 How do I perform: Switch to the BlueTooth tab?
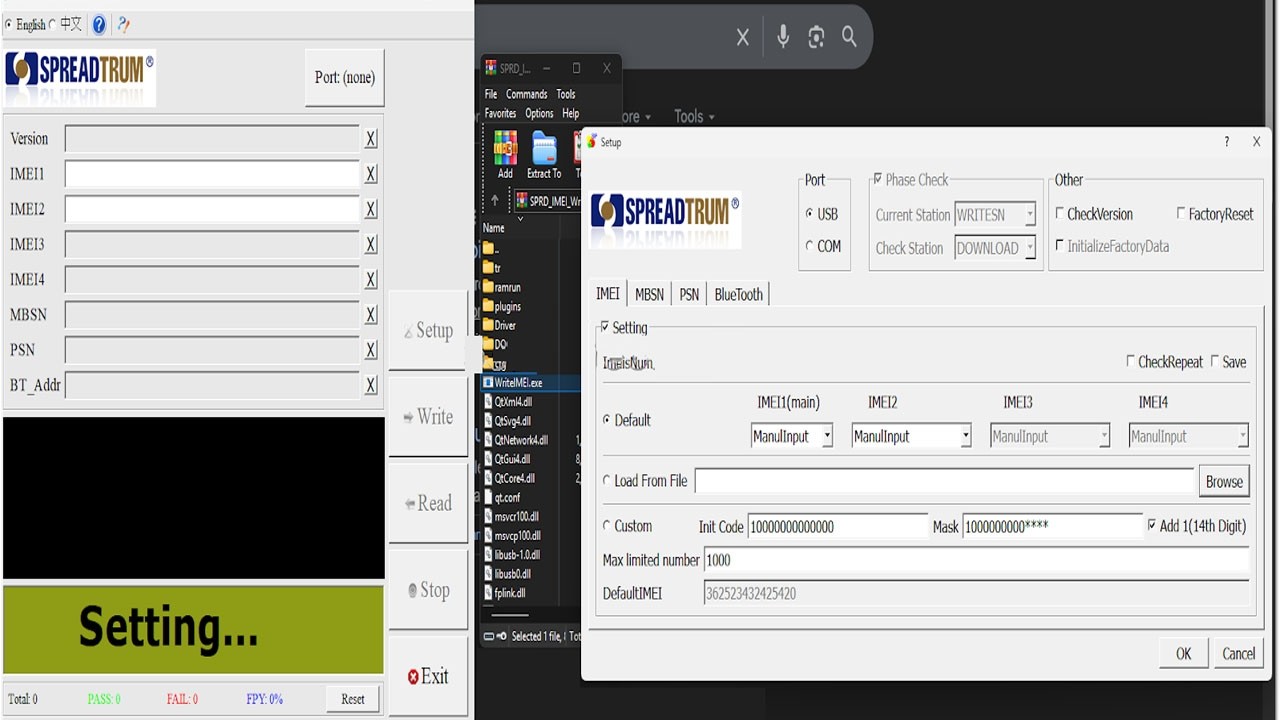click(738, 294)
